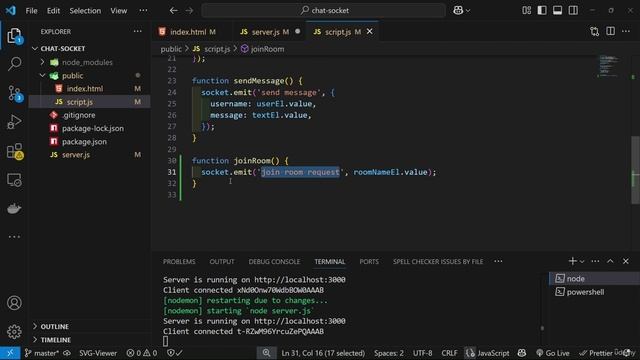
Task: Show more menu bar items
Action: (143, 11)
